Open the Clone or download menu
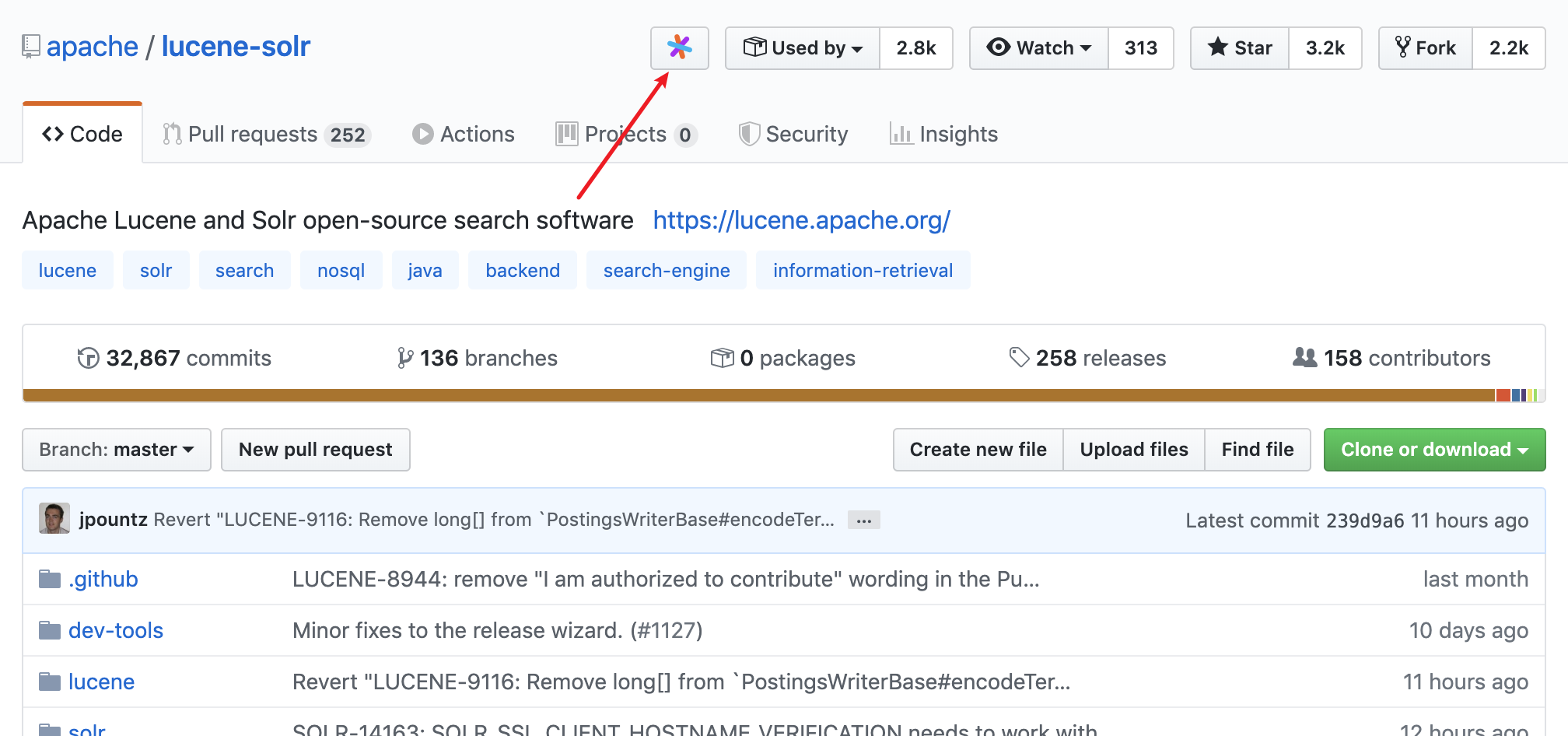This screenshot has width=1568, height=736. pyautogui.click(x=1434, y=450)
